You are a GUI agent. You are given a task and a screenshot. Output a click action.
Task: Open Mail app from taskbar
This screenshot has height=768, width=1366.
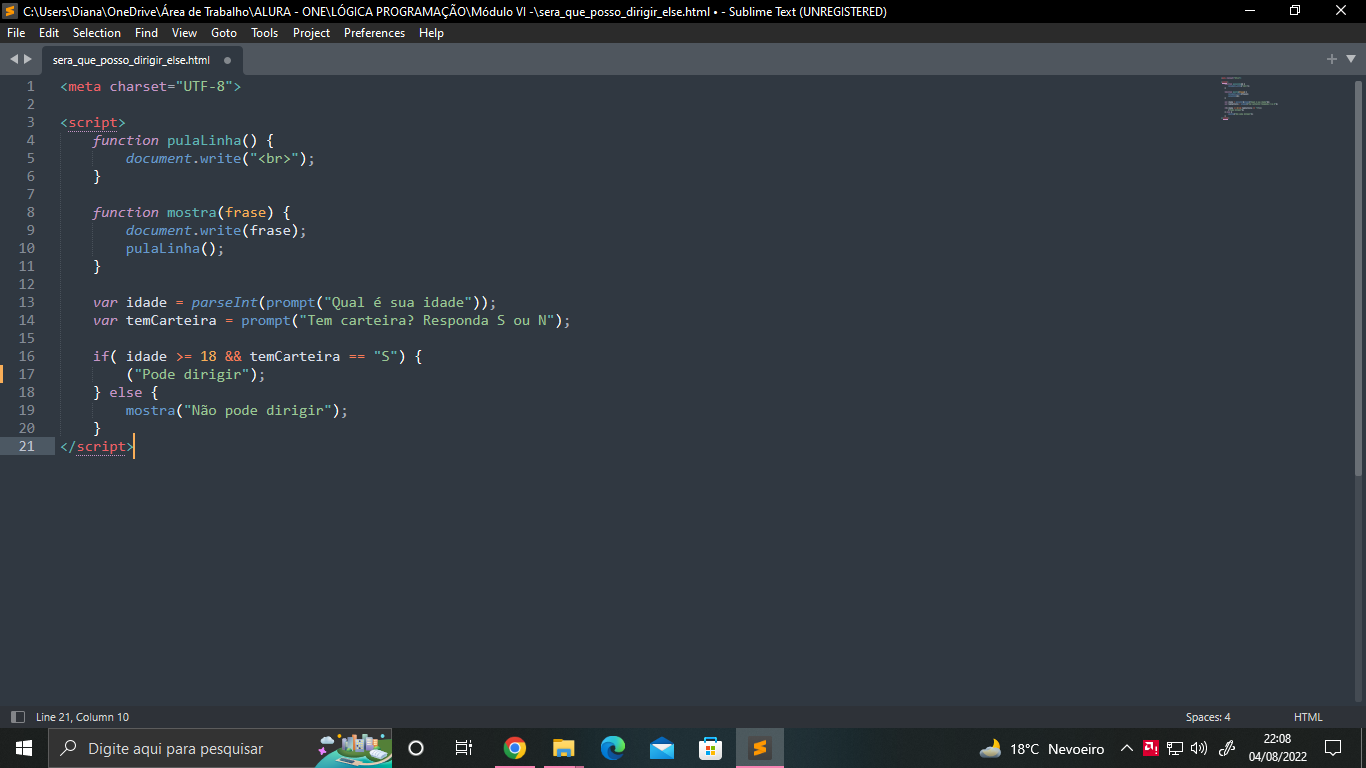point(662,748)
